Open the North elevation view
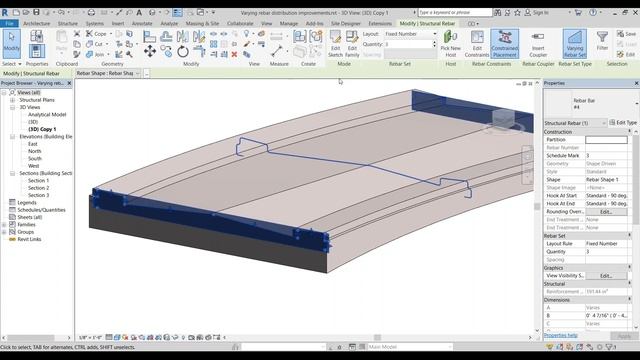This screenshot has height=360, width=640. point(34,151)
